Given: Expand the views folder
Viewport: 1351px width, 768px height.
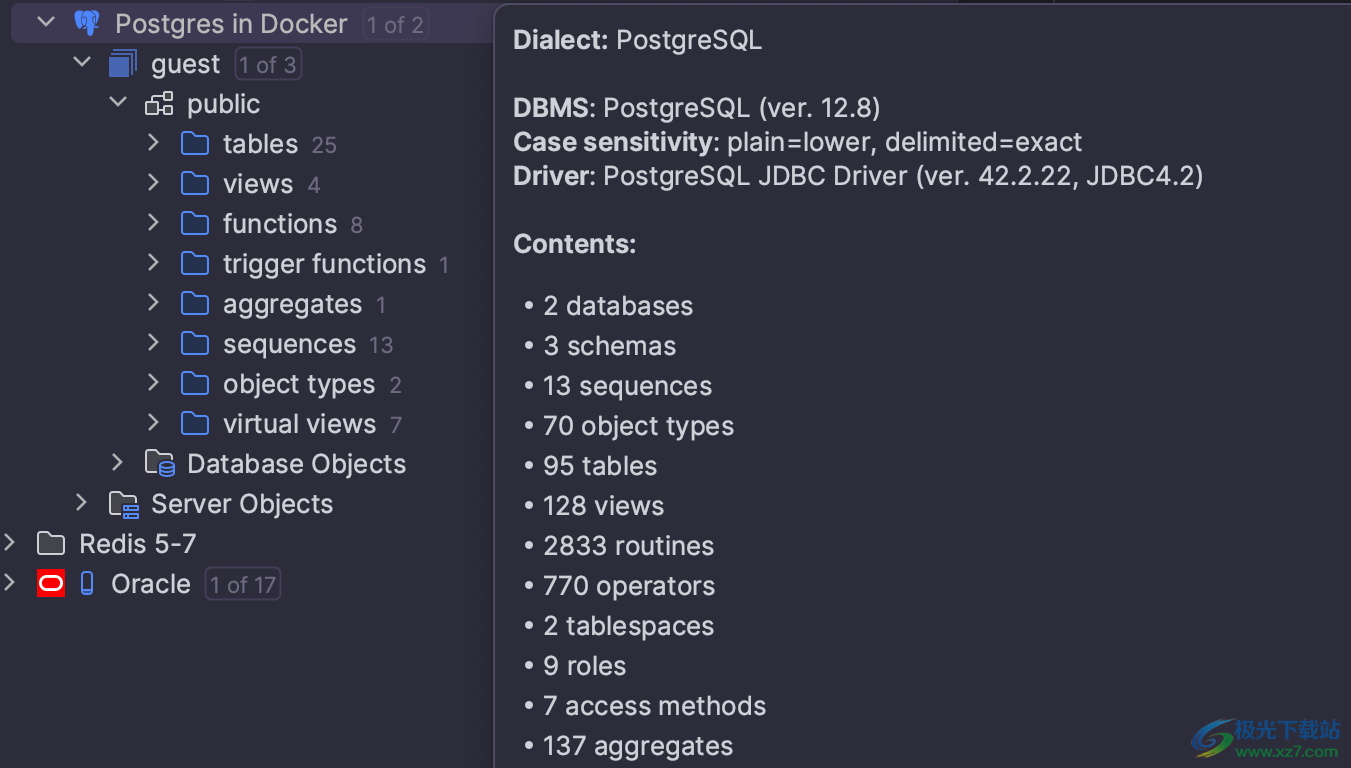Looking at the screenshot, I should 153,183.
